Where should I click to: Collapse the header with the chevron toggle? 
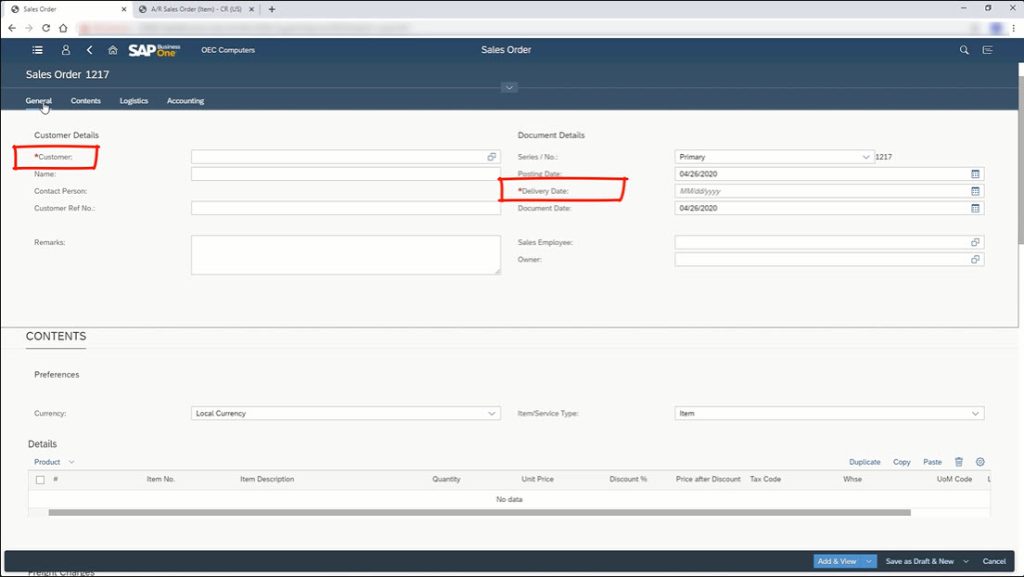[x=509, y=87]
